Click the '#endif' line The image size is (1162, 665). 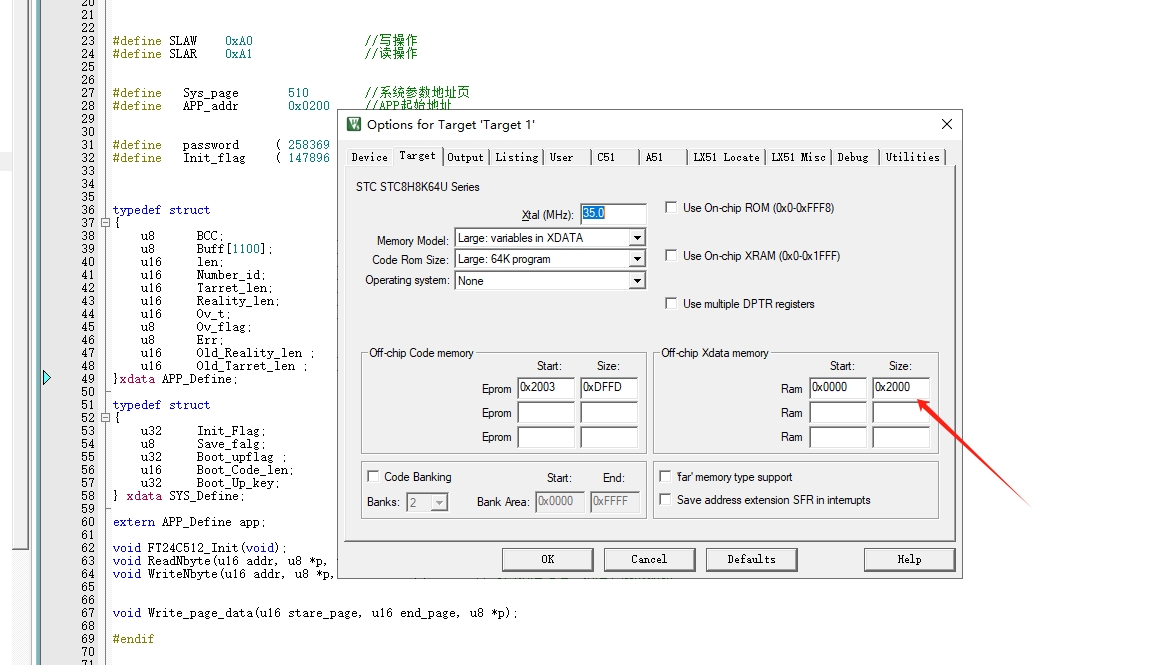tap(133, 639)
